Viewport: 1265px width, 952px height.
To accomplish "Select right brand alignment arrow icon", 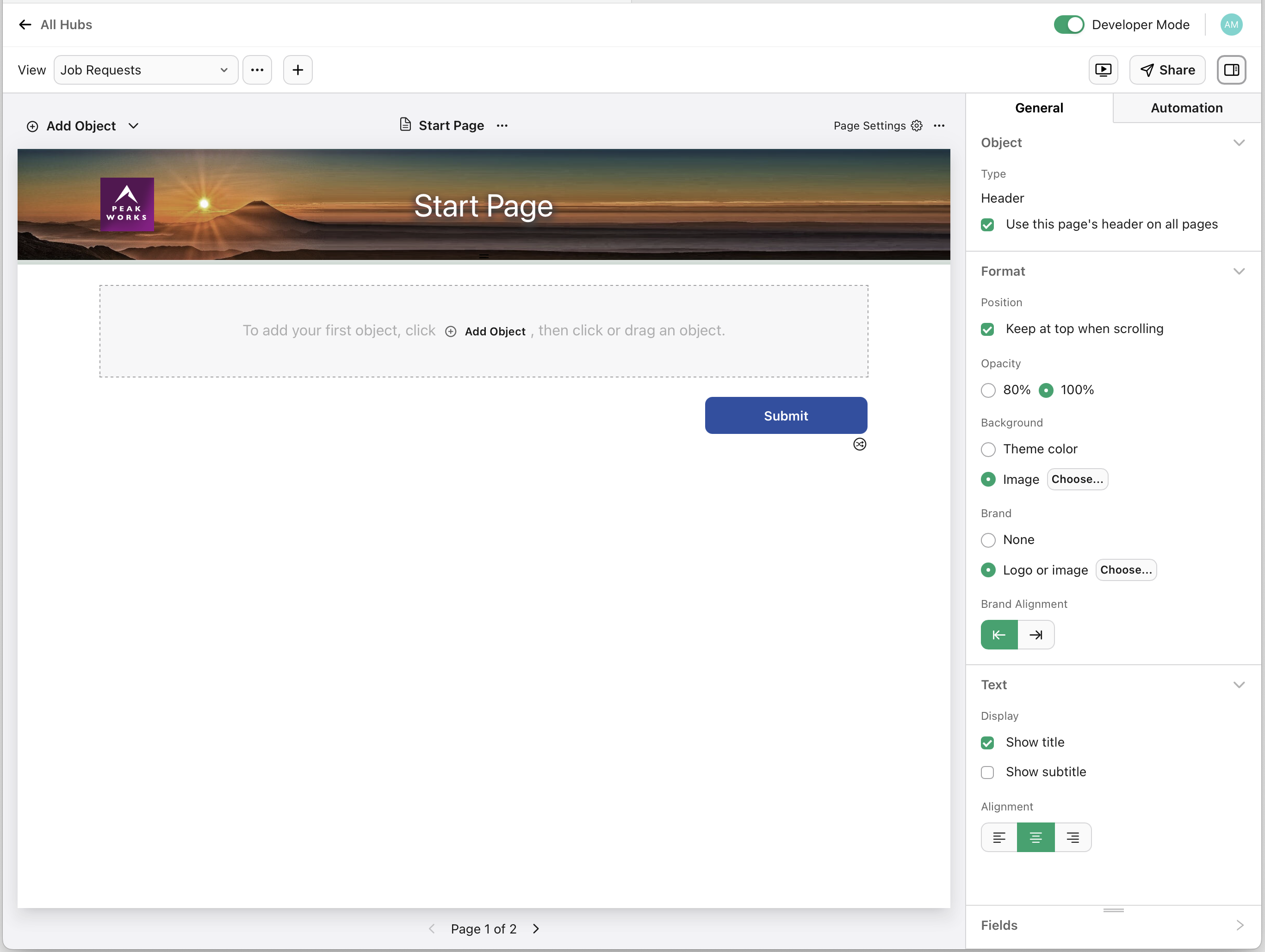I will tap(1036, 635).
